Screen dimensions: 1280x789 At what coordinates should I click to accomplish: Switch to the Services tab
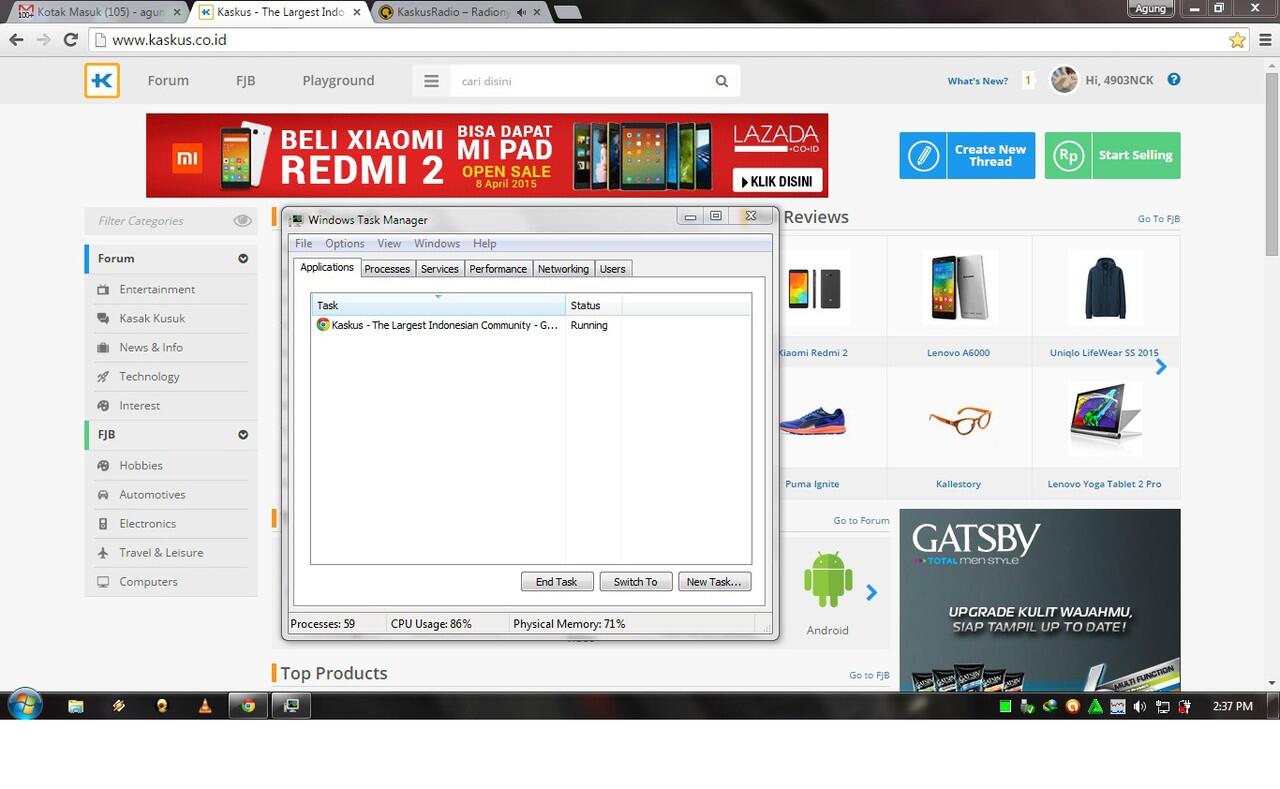(x=439, y=269)
